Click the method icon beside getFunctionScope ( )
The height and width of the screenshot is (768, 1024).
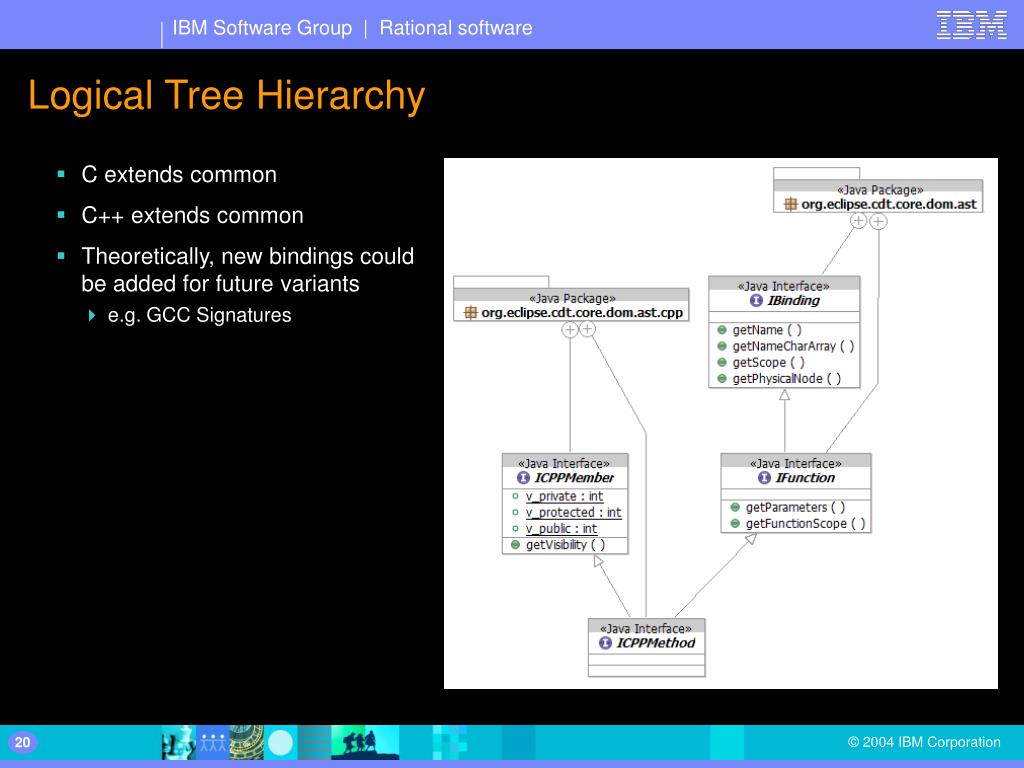[x=735, y=523]
